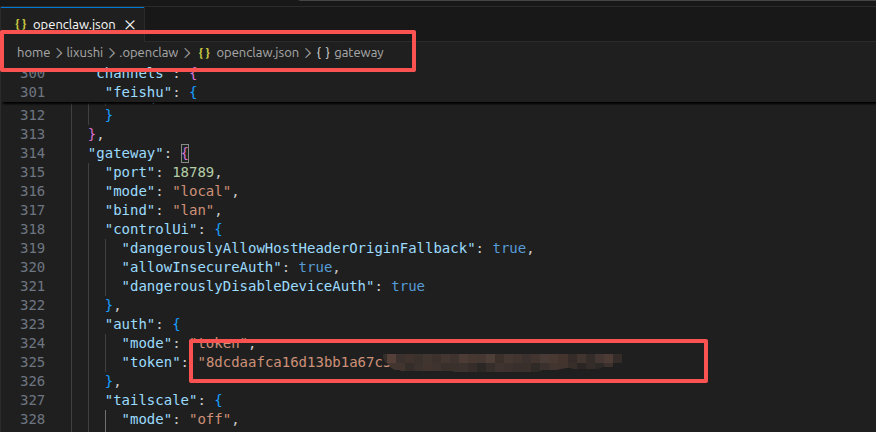Click line number 327
The width and height of the screenshot is (876, 432).
pos(32,400)
